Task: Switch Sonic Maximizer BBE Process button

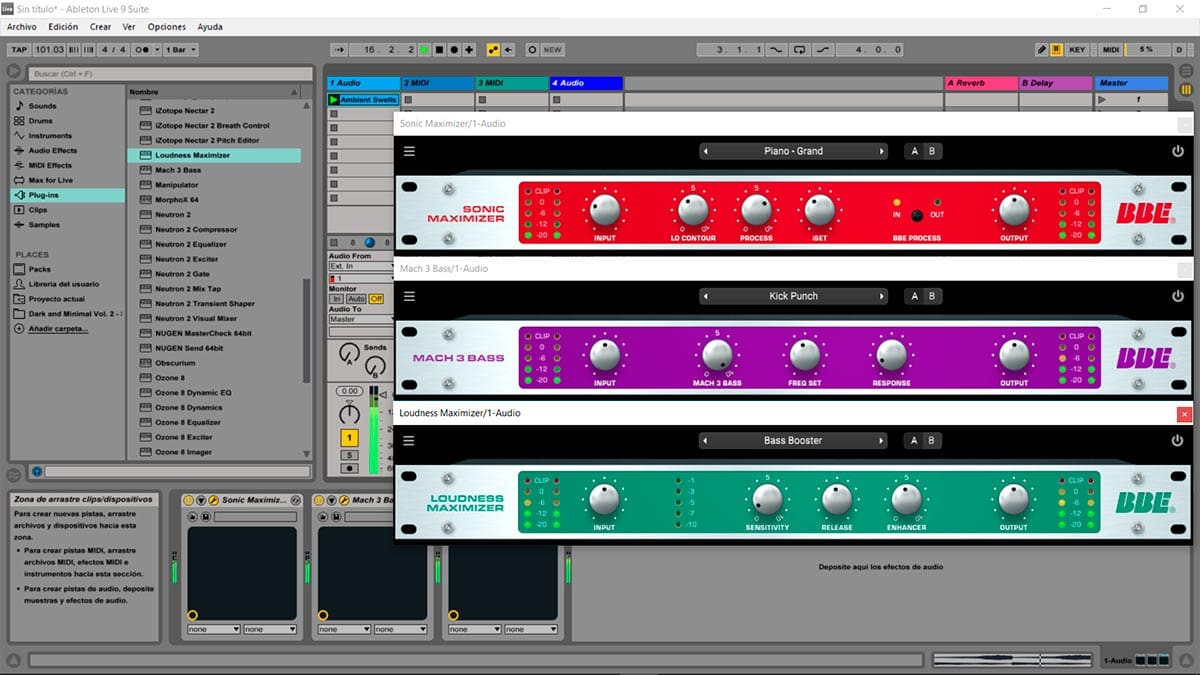Action: tap(916, 215)
